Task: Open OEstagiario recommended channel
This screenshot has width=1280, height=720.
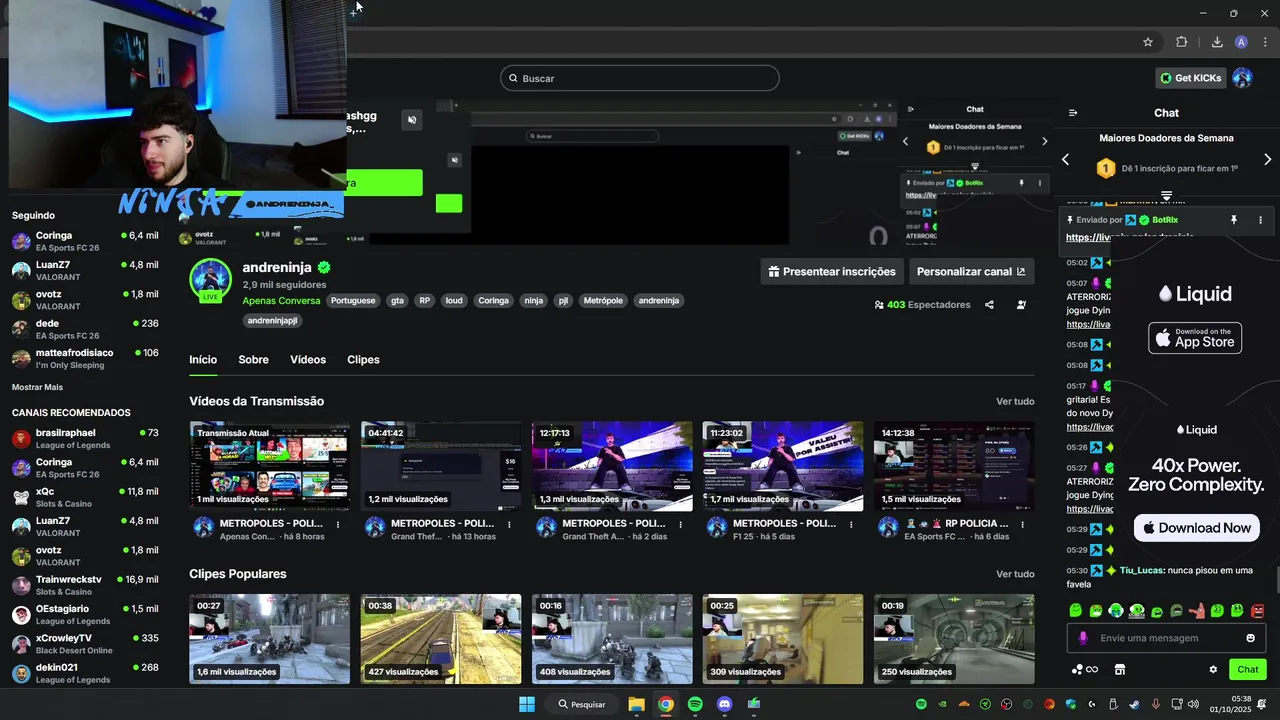Action: pos(85,614)
